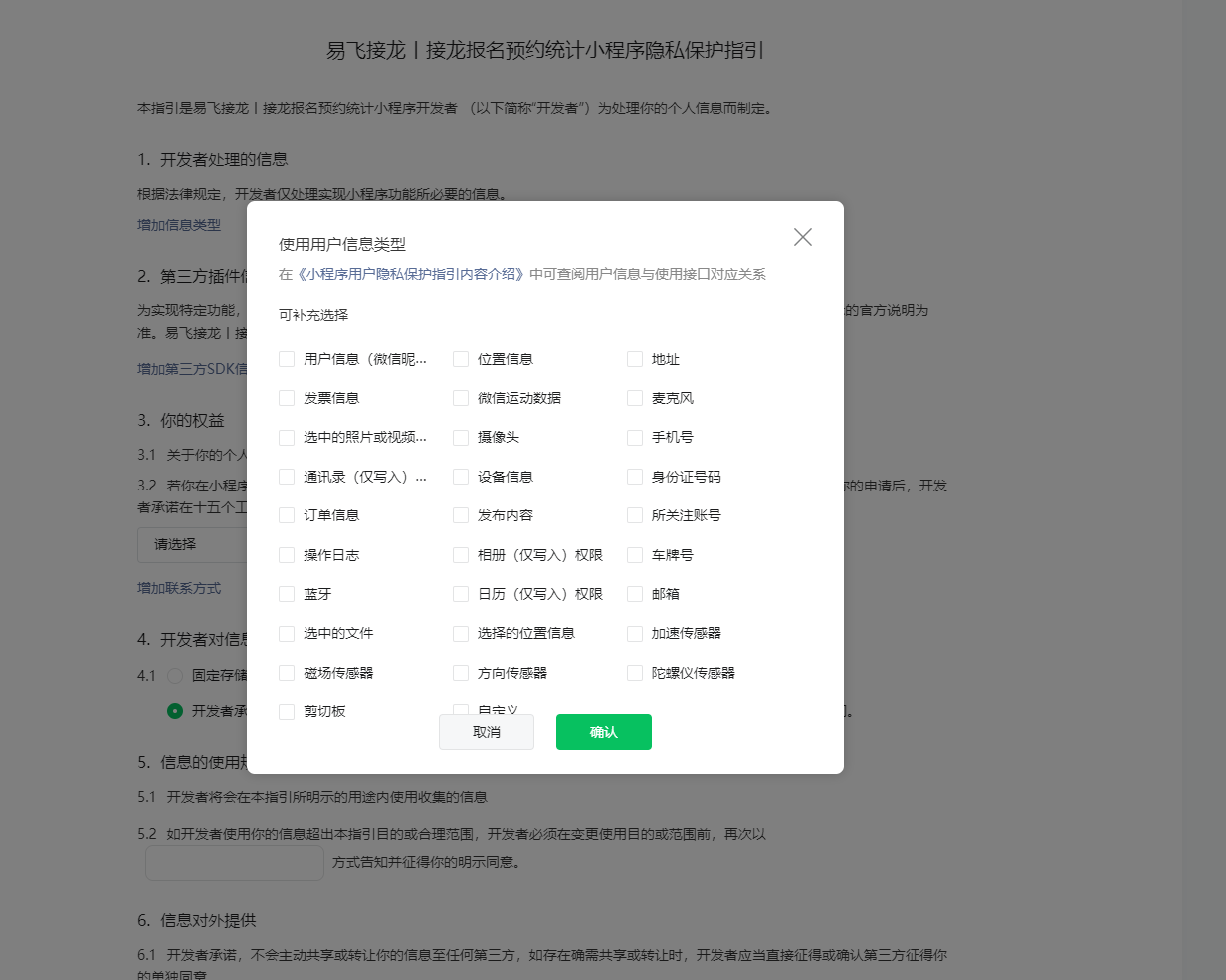The width and height of the screenshot is (1226, 980).
Task: Select the 固定存储 radio button
Action: (x=175, y=675)
